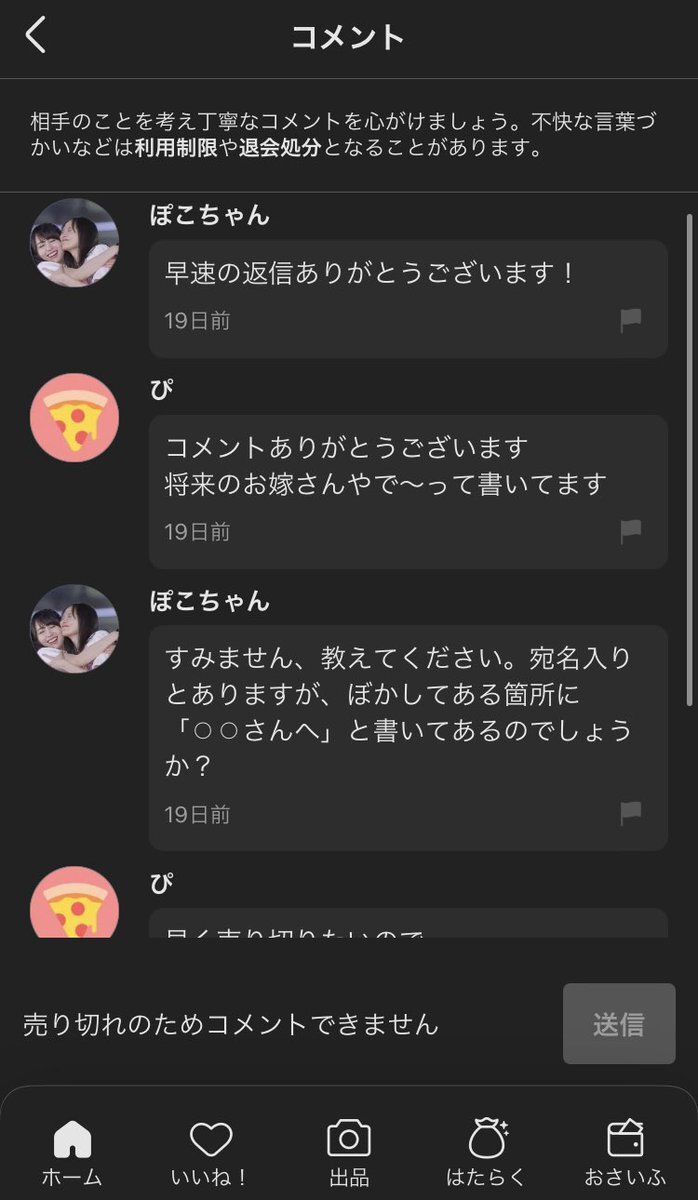Open the はたらく money bag tab
This screenshot has width=698, height=1200.
point(488,1151)
